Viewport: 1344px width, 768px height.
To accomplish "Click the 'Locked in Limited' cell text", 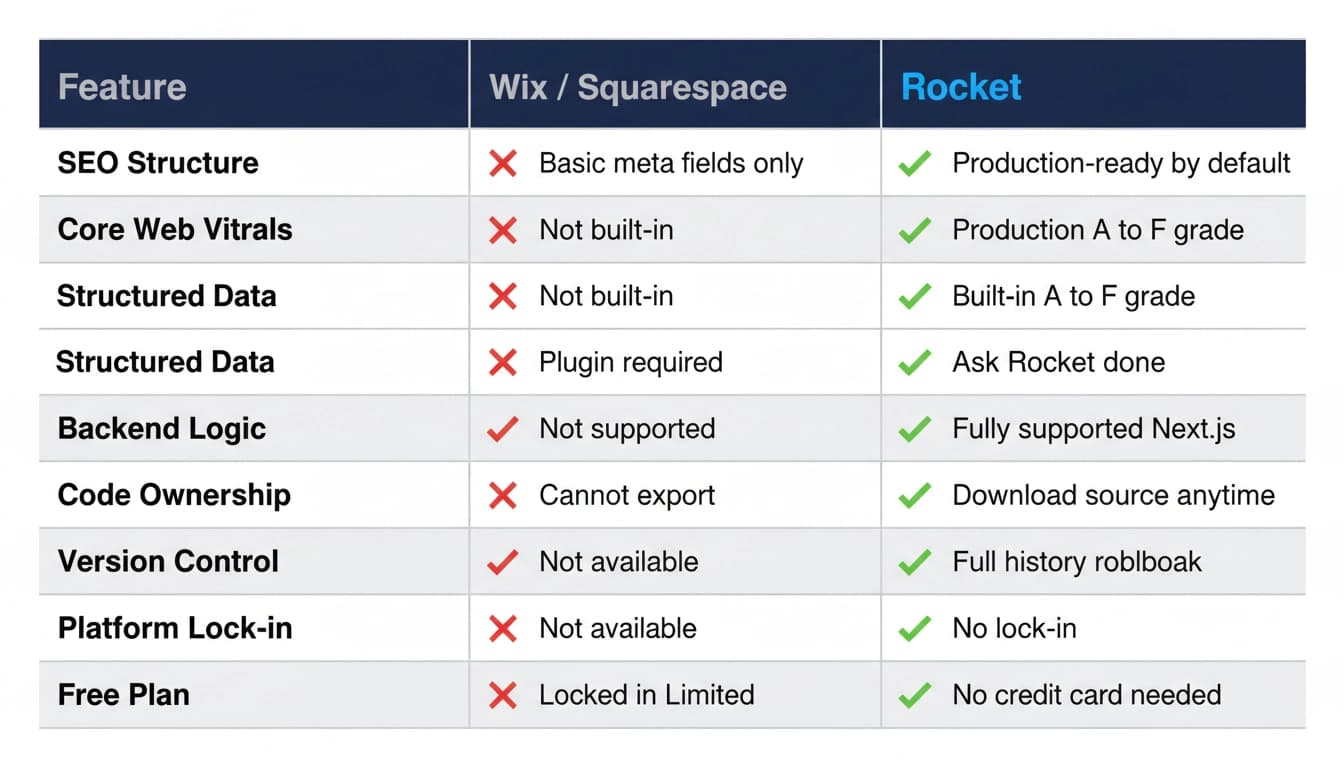I will (646, 695).
